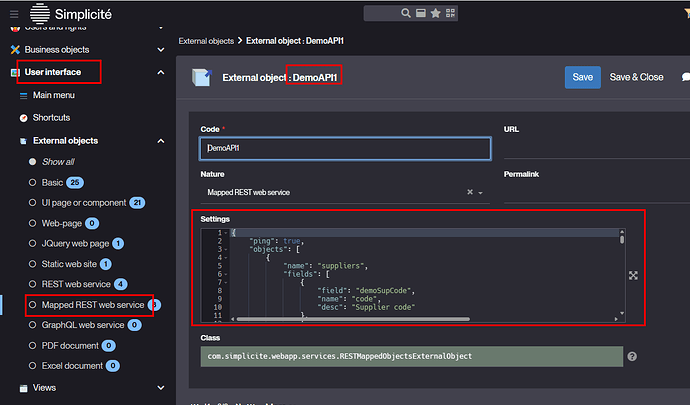Click the UI page badge 21

click(137, 203)
